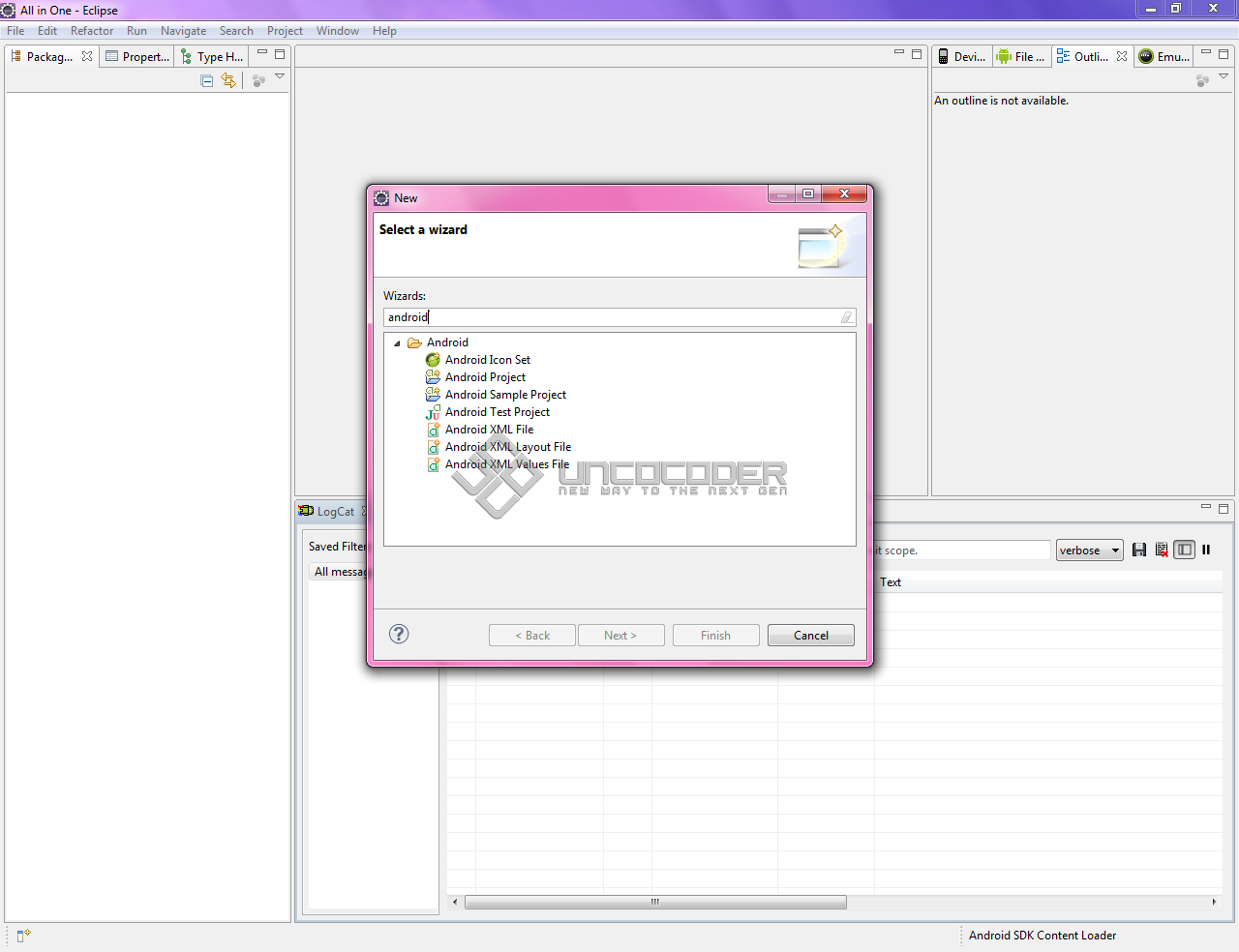The image size is (1239, 952).
Task: Switch to the Type Hierarchy tab
Action: coord(212,57)
